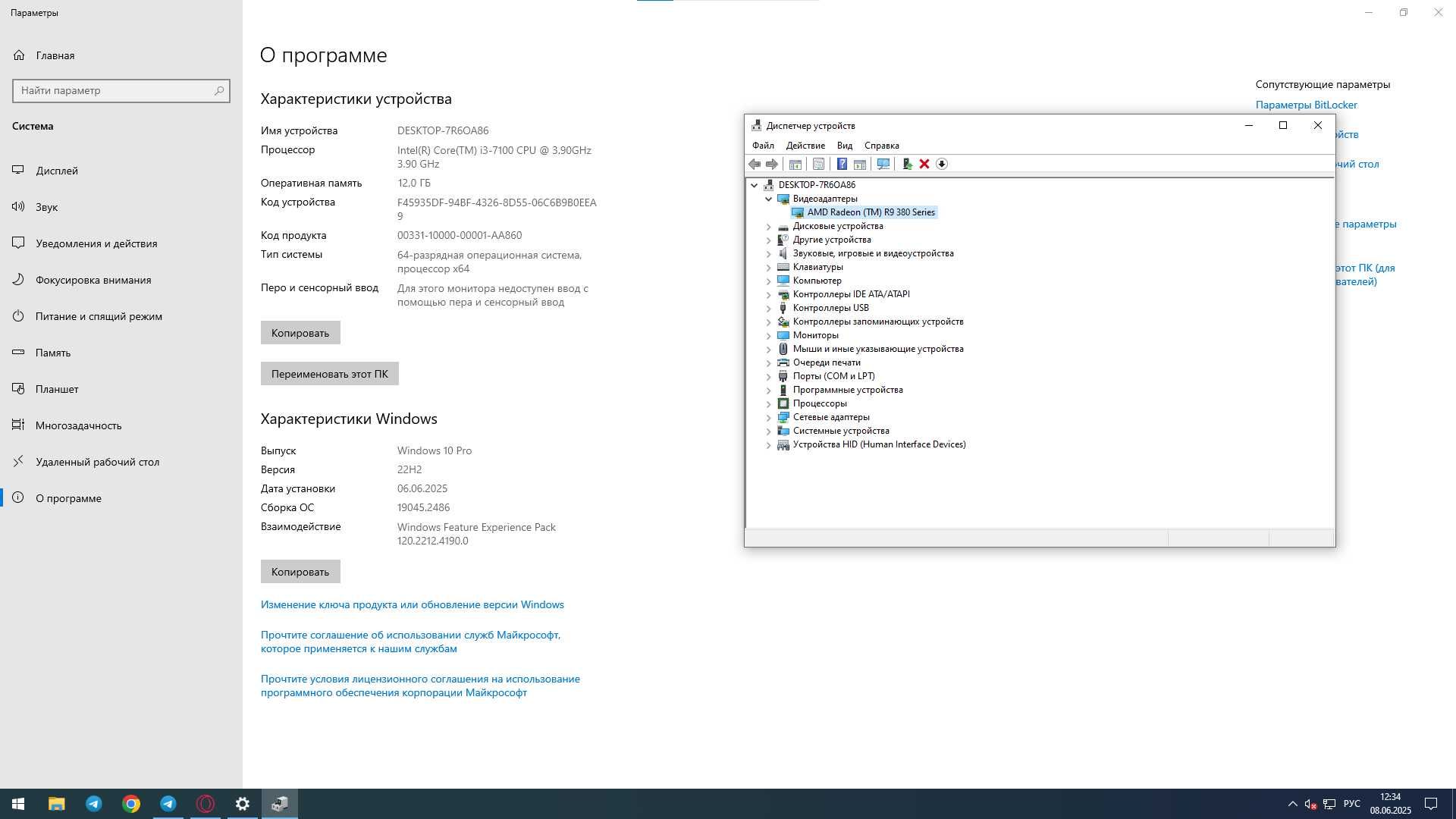The height and width of the screenshot is (819, 1456).
Task: Go to Главная in Settings sidebar
Action: [121, 55]
